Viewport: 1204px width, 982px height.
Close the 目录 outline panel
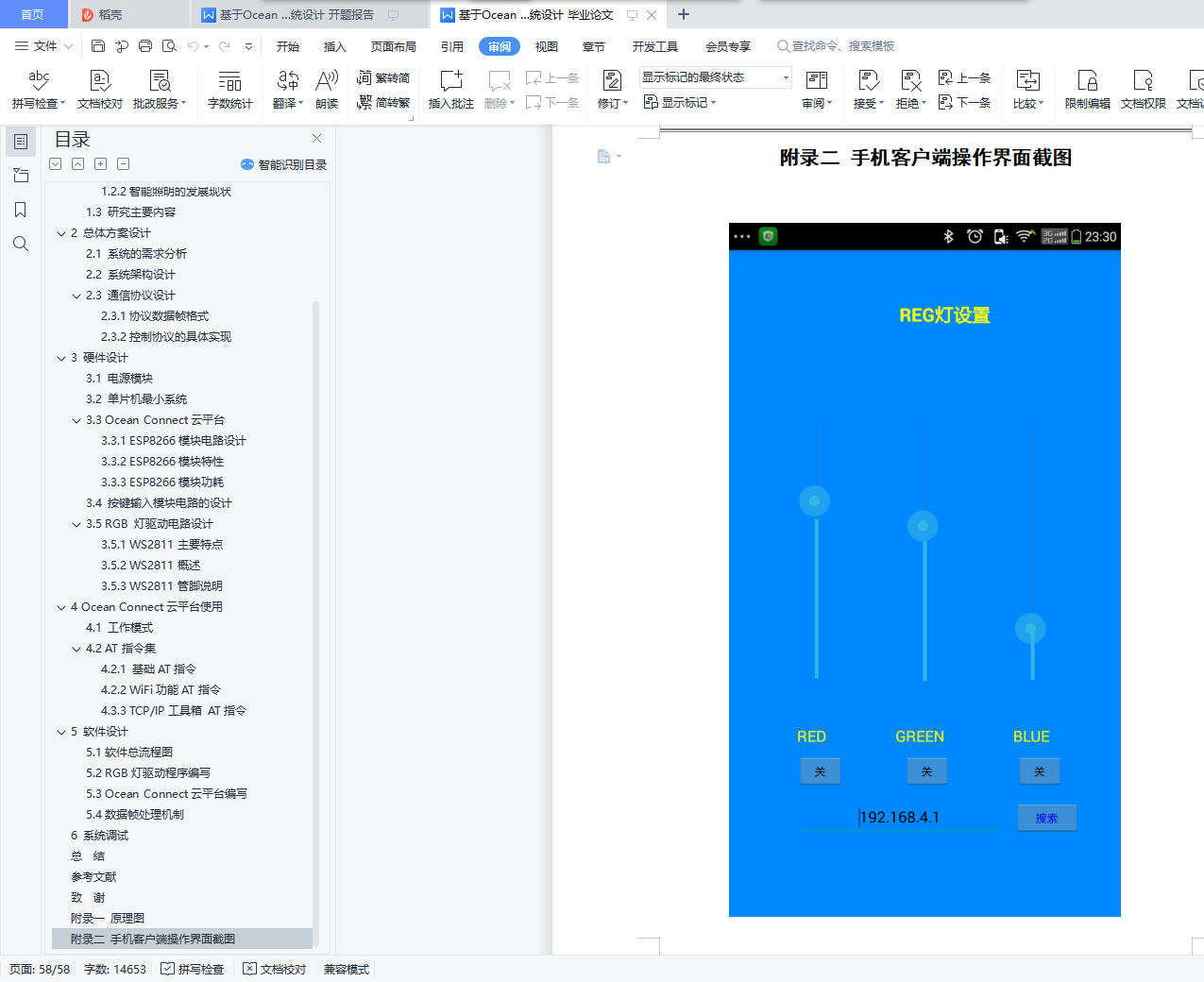[x=317, y=139]
